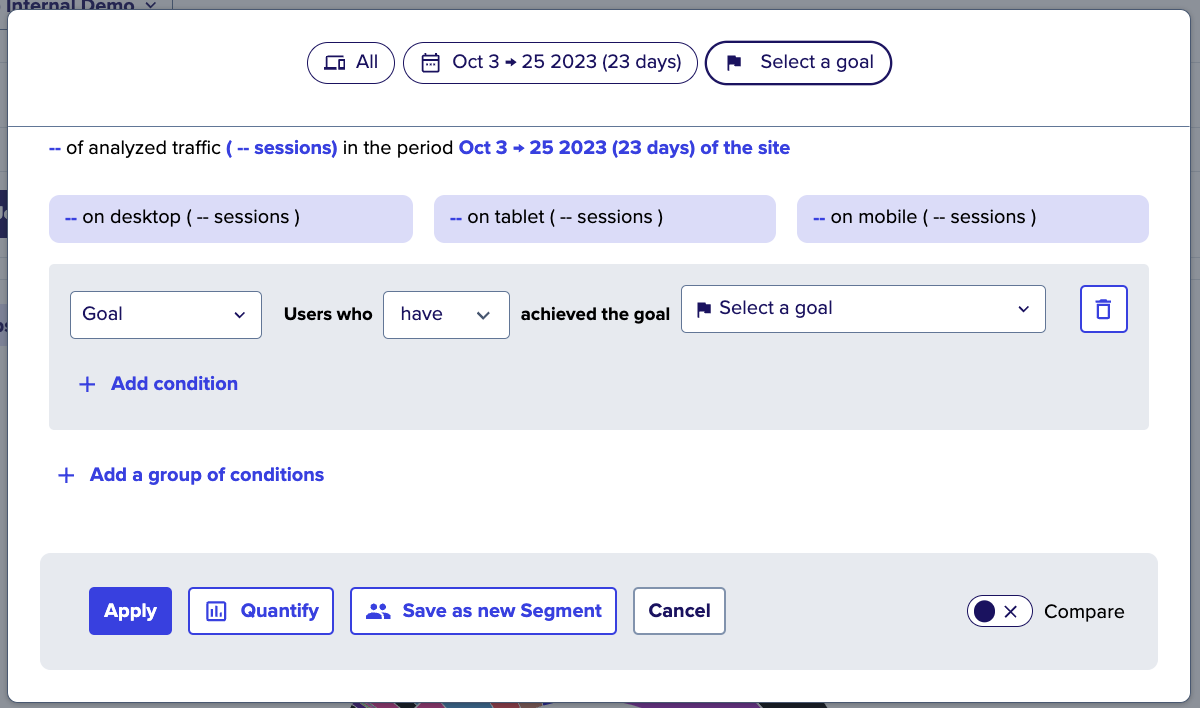
Task: Click the flag icon inside the goal selection dropdown
Action: 702,309
